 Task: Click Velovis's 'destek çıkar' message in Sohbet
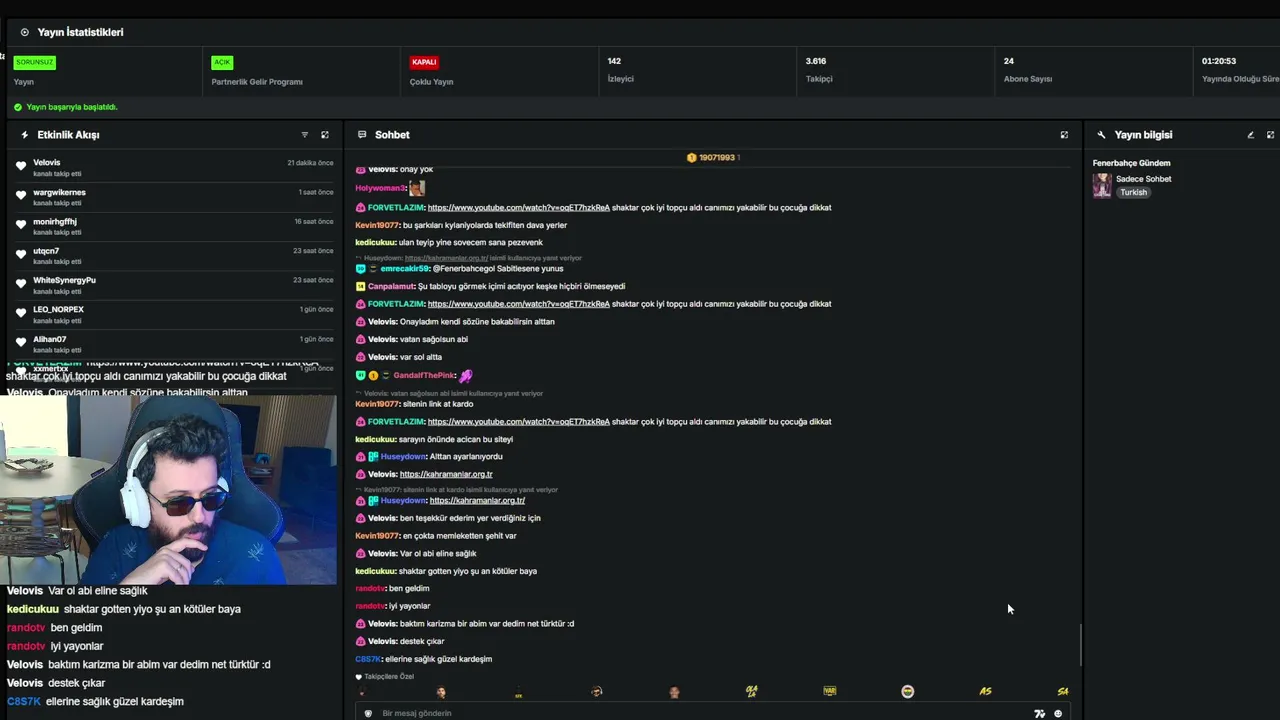coord(421,641)
